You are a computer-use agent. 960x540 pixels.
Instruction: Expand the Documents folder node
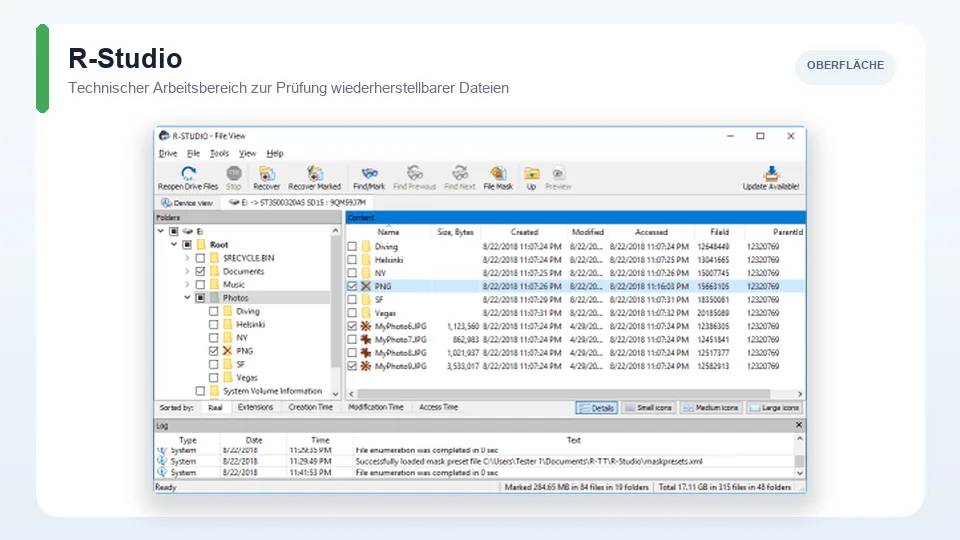187,271
